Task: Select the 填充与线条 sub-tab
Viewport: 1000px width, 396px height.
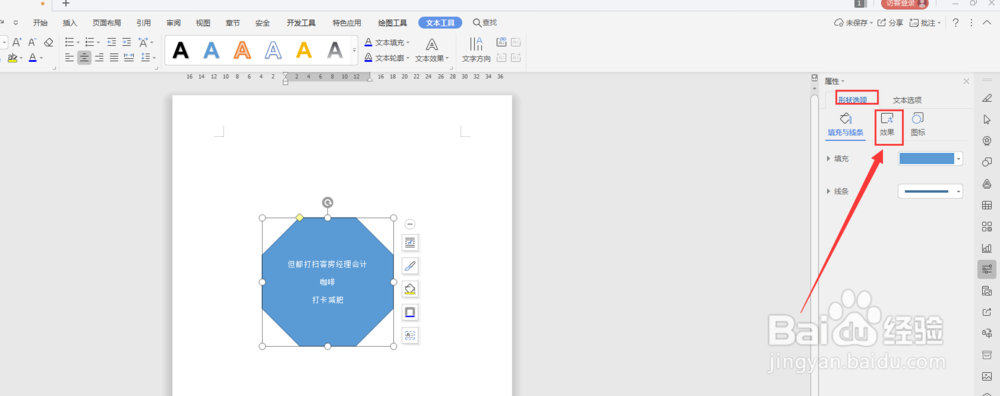Action: point(845,125)
